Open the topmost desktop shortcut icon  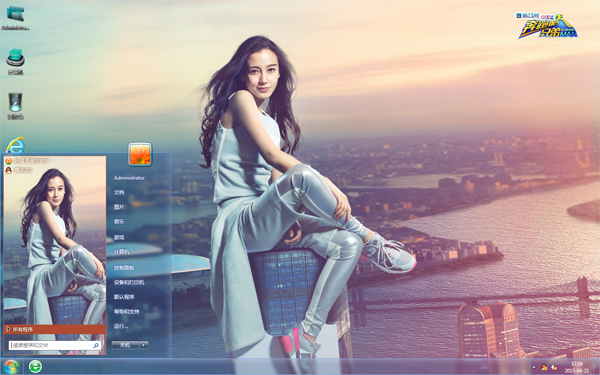[x=15, y=18]
